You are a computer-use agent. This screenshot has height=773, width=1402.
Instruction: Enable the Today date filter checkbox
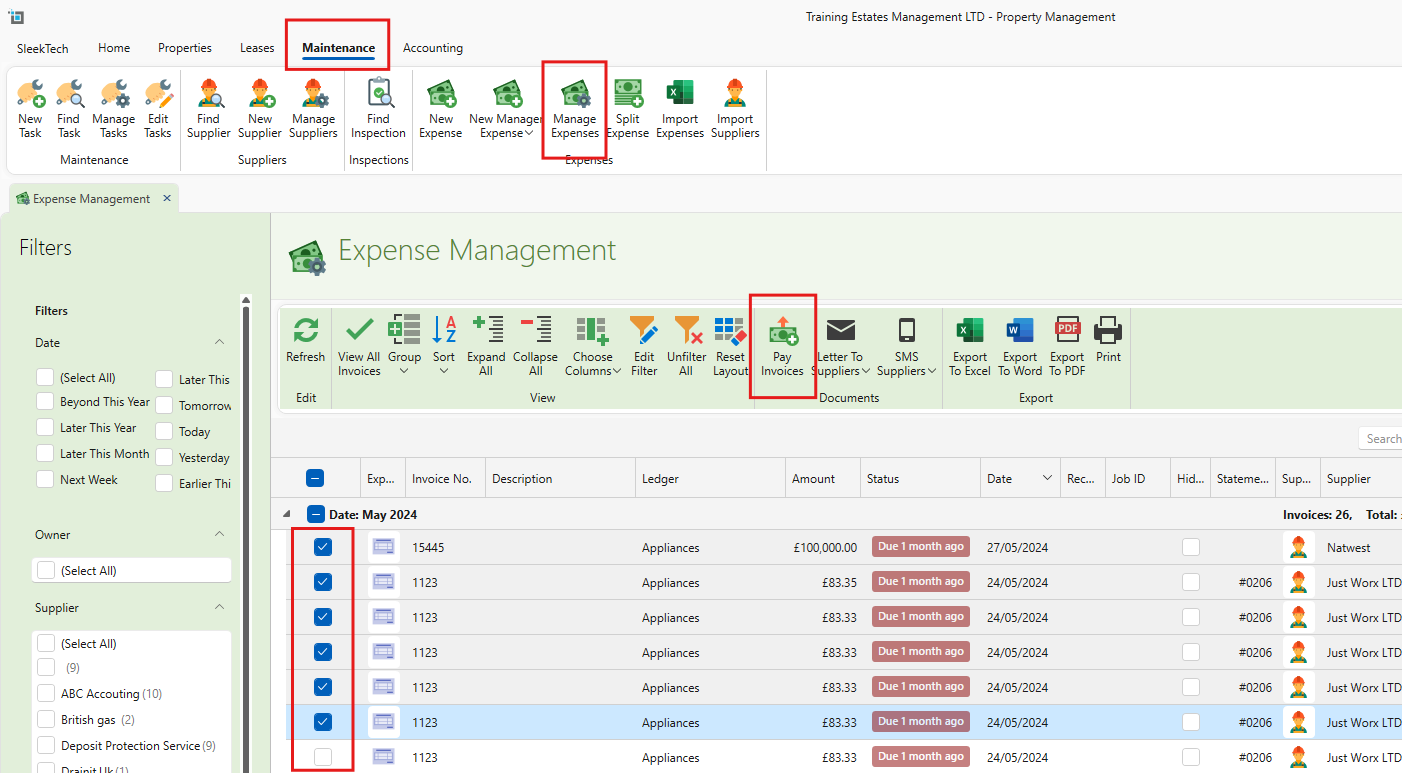point(164,431)
